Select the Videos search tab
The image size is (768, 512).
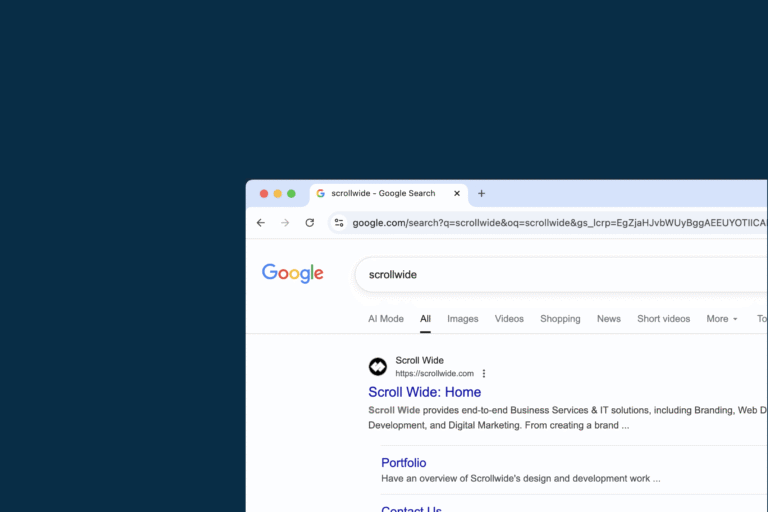pos(509,319)
